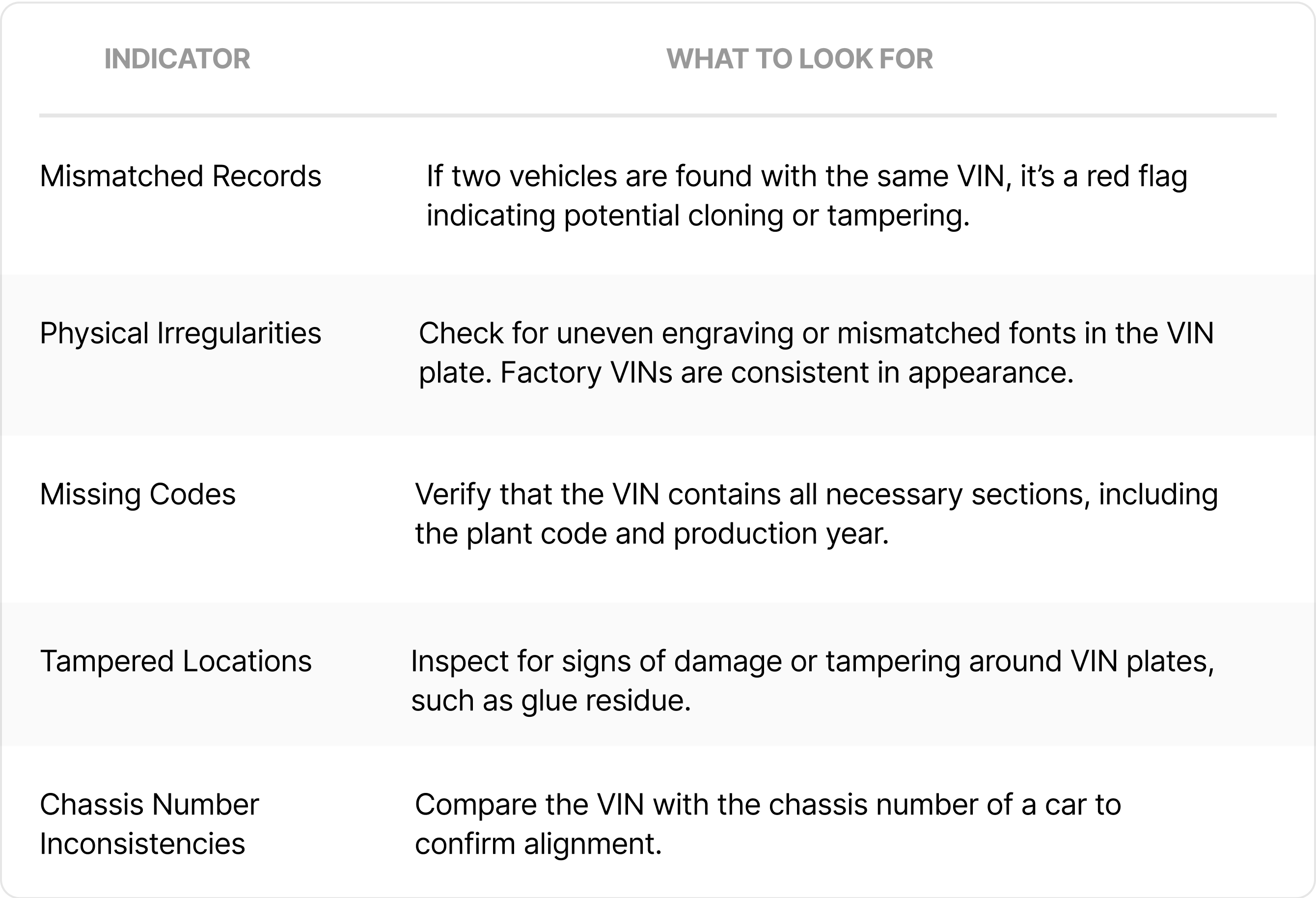Click the line starting 'If two vehicles'
Viewport: 1316px width, 898px height.
click(x=806, y=176)
